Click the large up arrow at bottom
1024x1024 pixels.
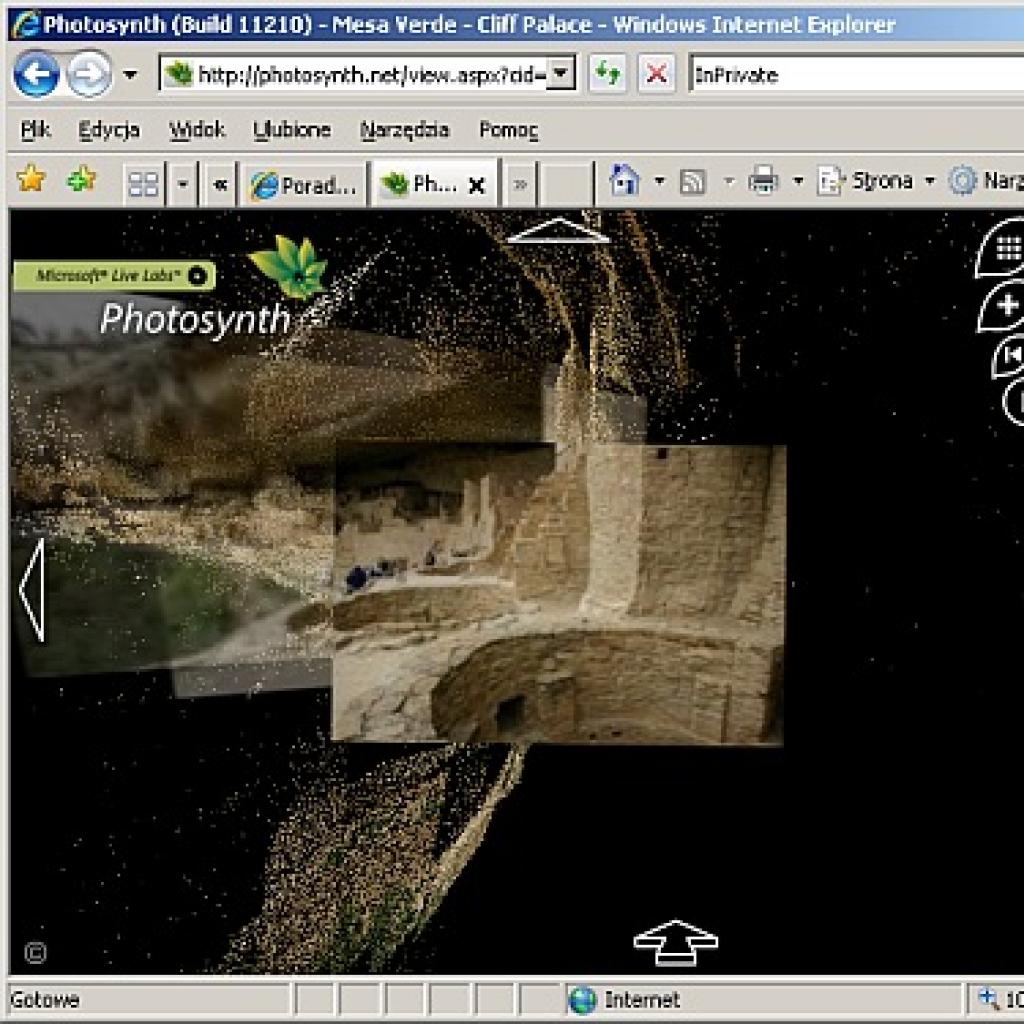tap(676, 941)
